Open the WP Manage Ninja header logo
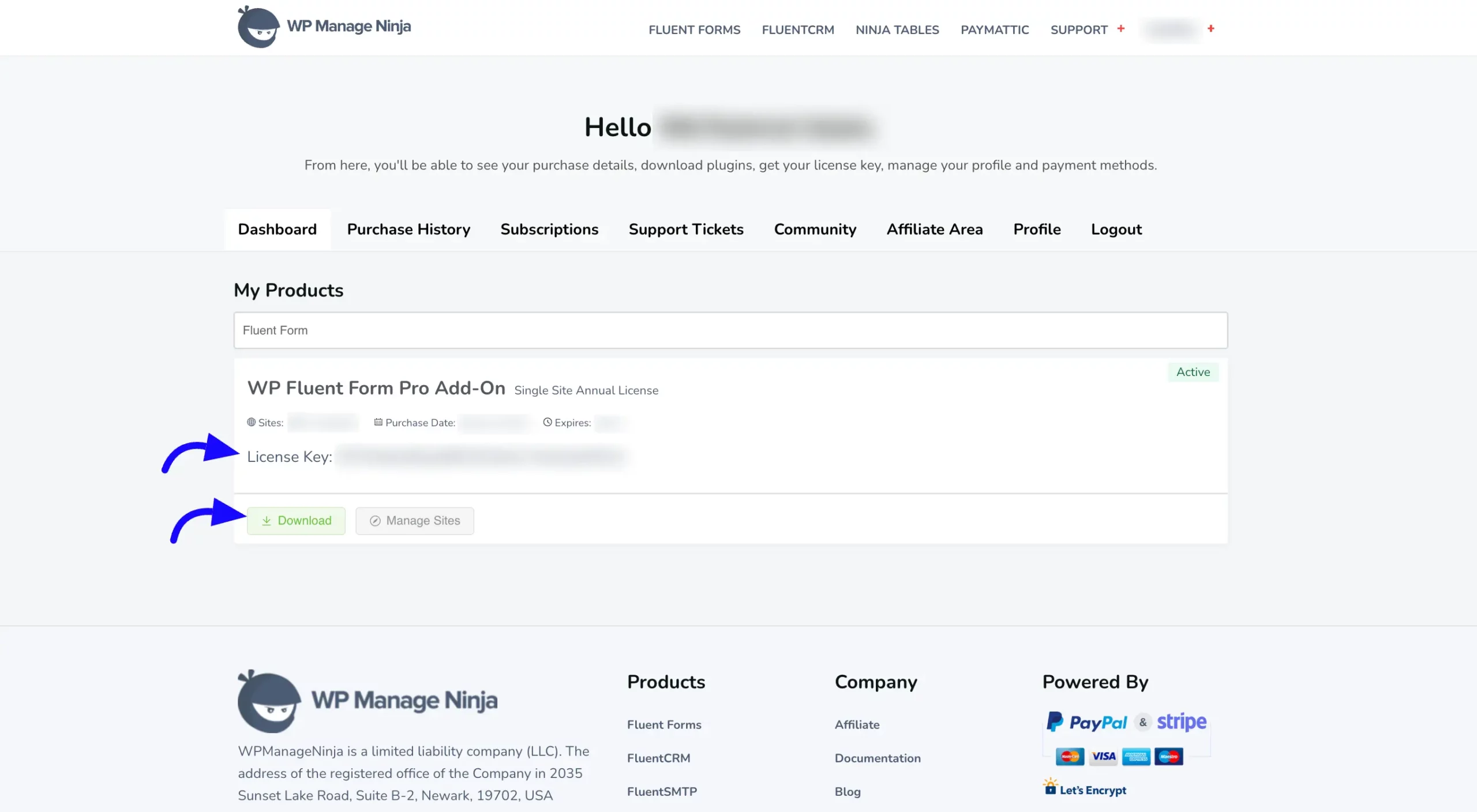Viewport: 1477px width, 812px height. point(324,27)
